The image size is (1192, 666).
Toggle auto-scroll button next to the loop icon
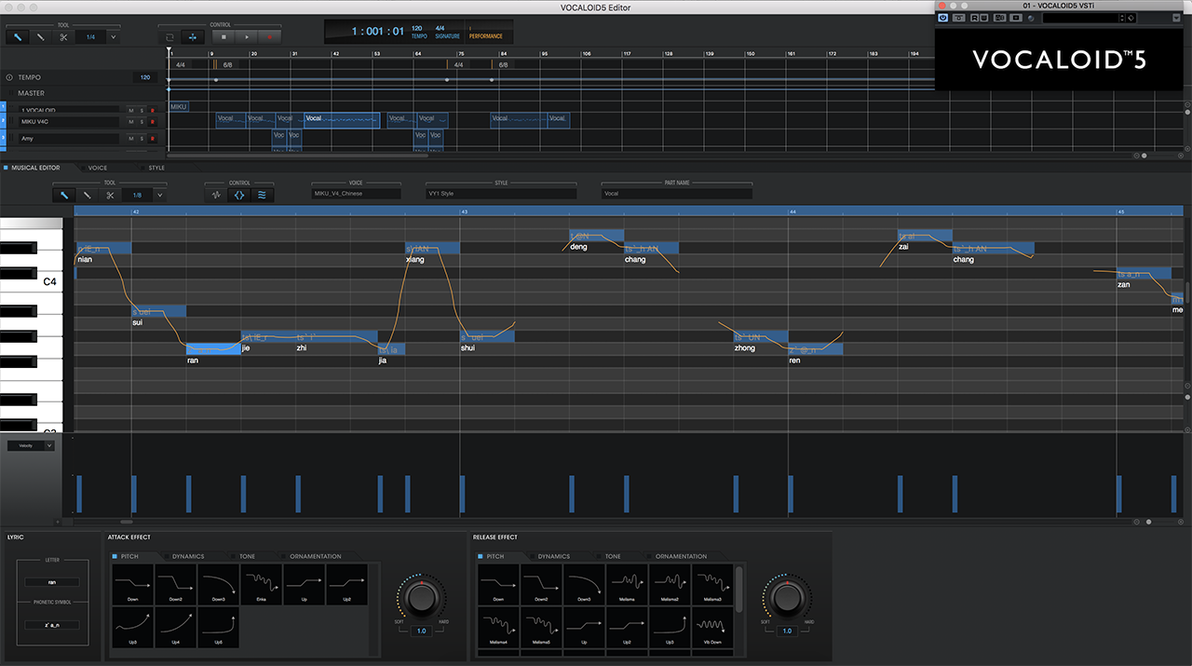[x=192, y=36]
